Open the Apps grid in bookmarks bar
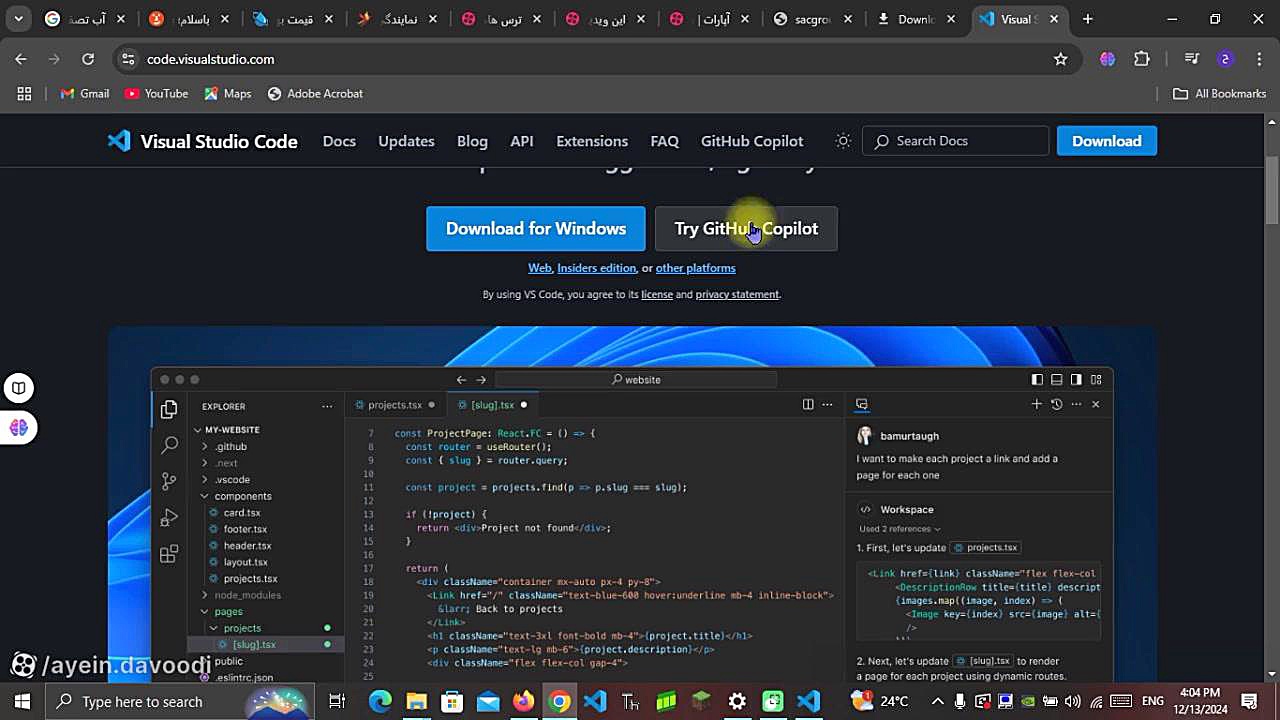 click(x=24, y=93)
